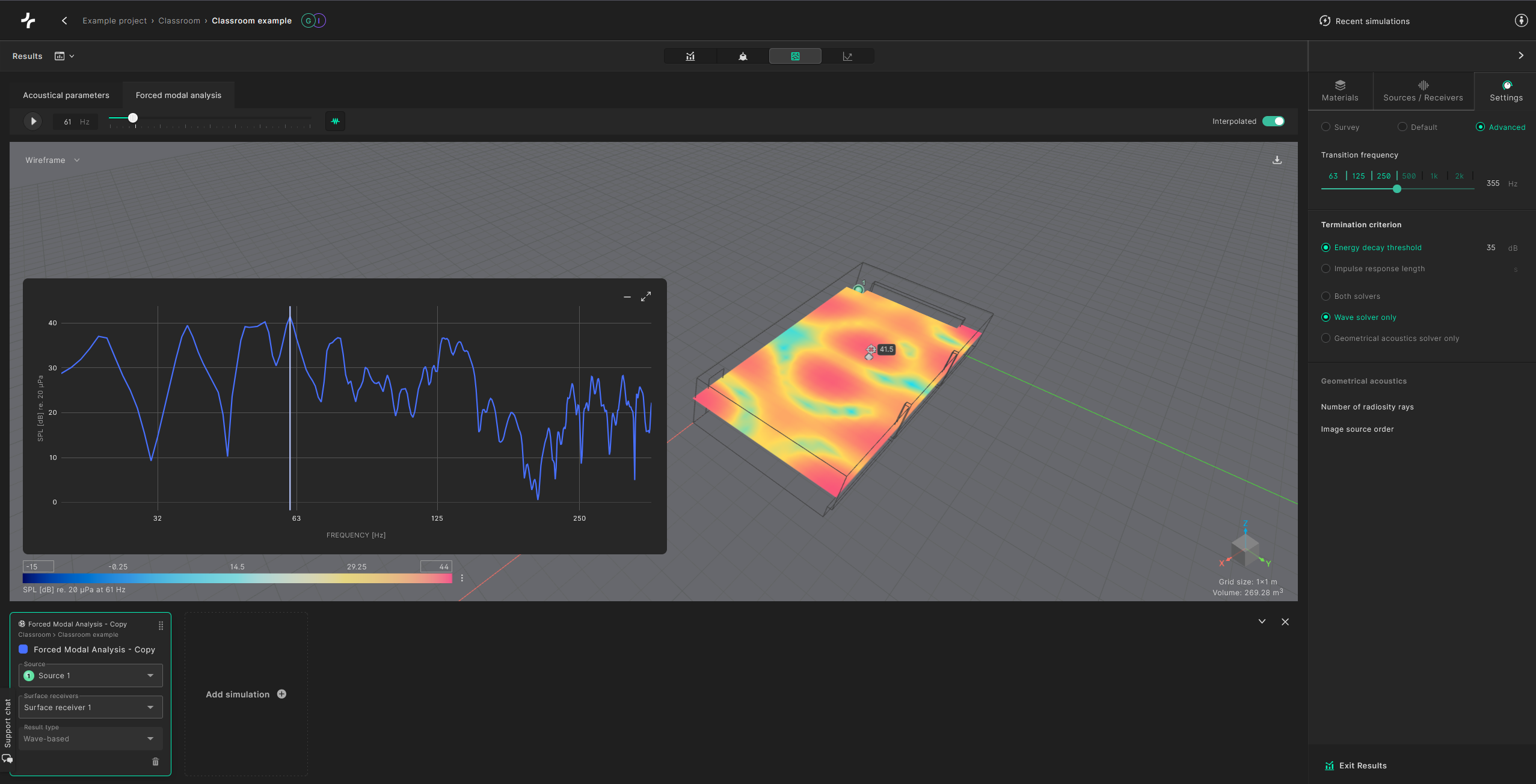This screenshot has height=784, width=1536.
Task: Drag the transition frequency slider
Action: pyautogui.click(x=1397, y=191)
